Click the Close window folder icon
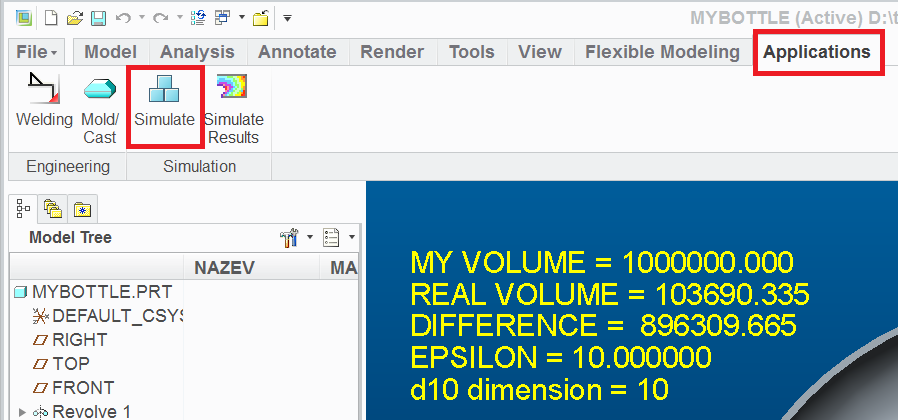This screenshot has height=420, width=898. coord(261,18)
